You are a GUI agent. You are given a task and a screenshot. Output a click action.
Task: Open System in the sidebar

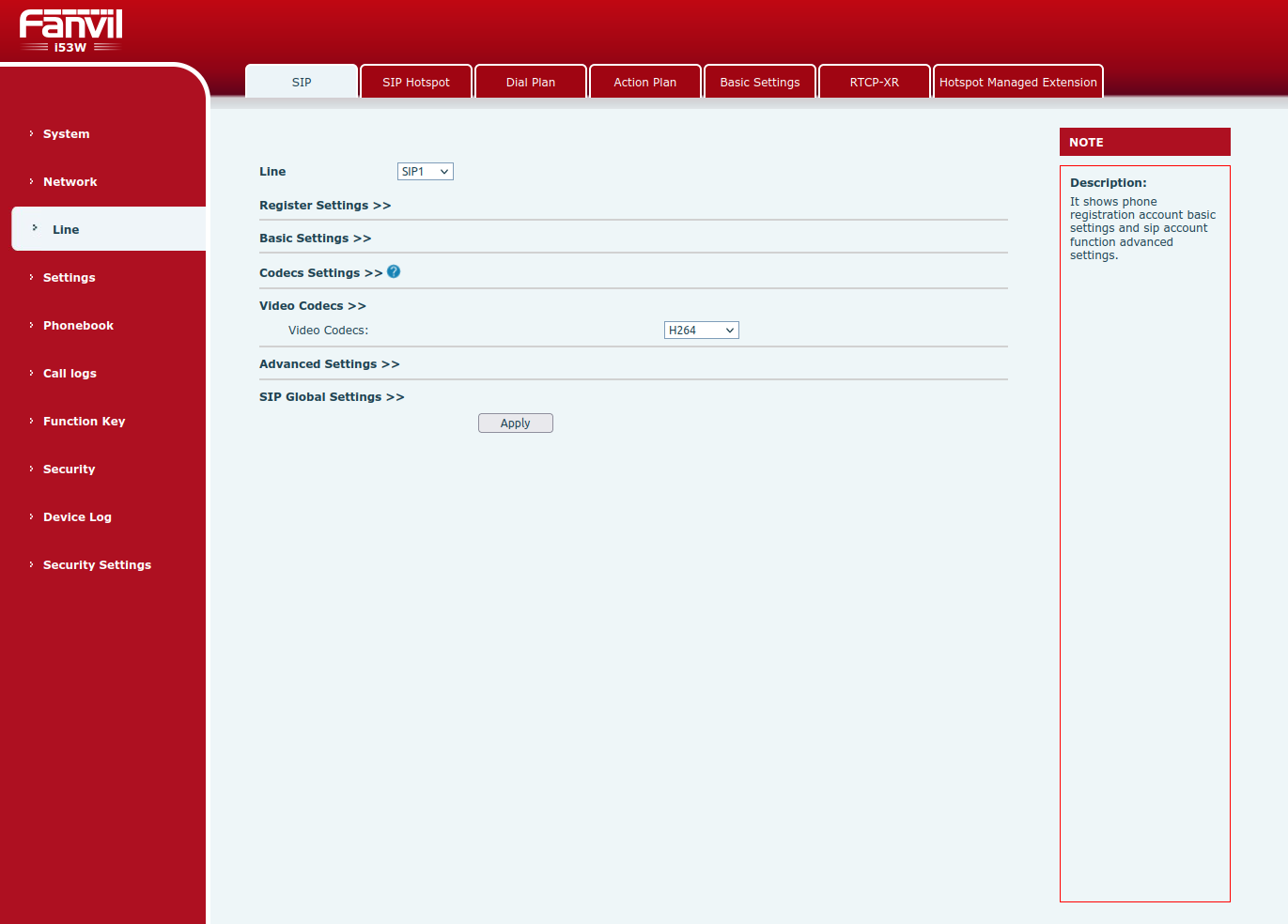click(67, 134)
